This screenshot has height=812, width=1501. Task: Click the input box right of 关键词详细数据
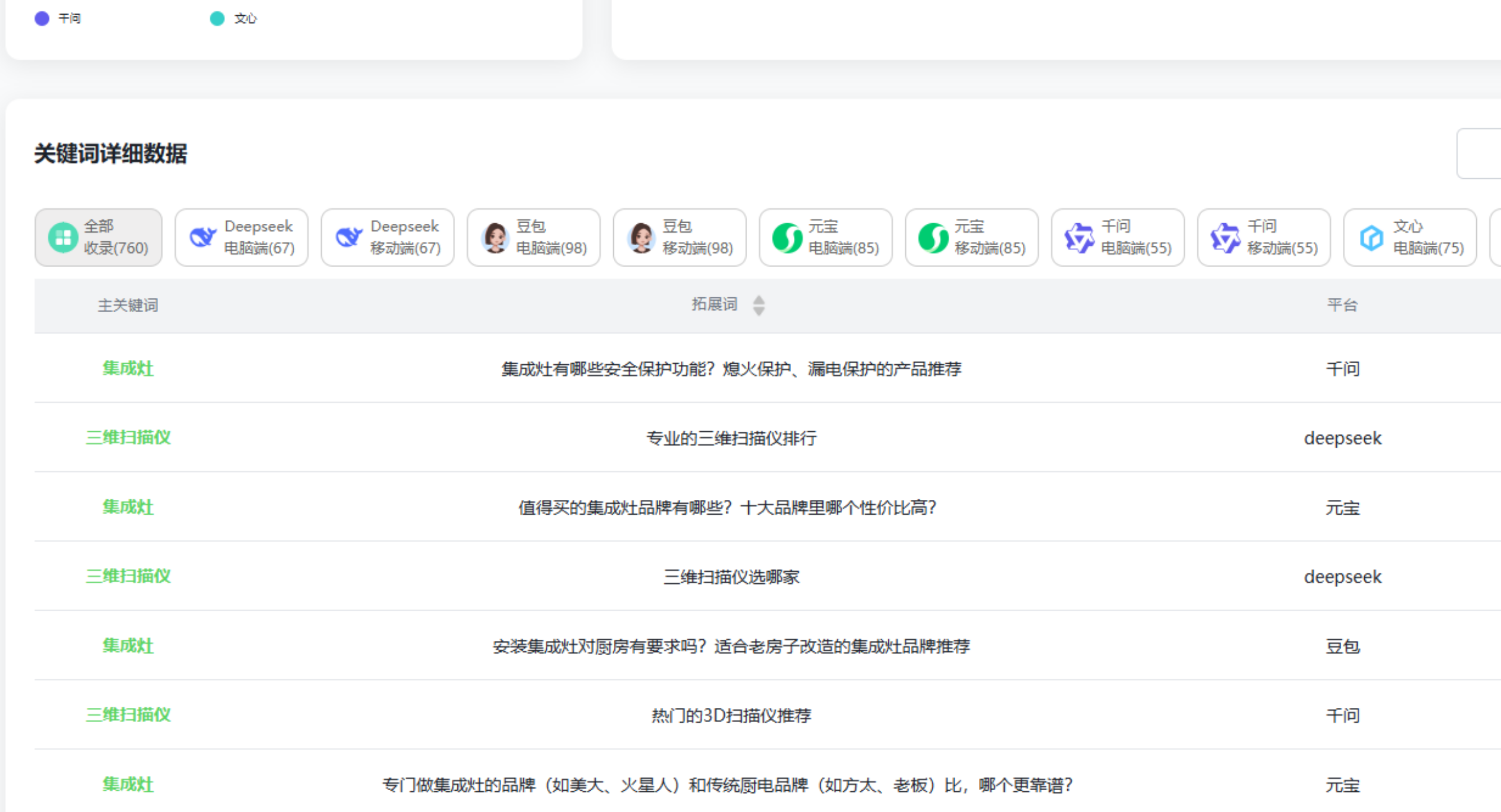1480,154
